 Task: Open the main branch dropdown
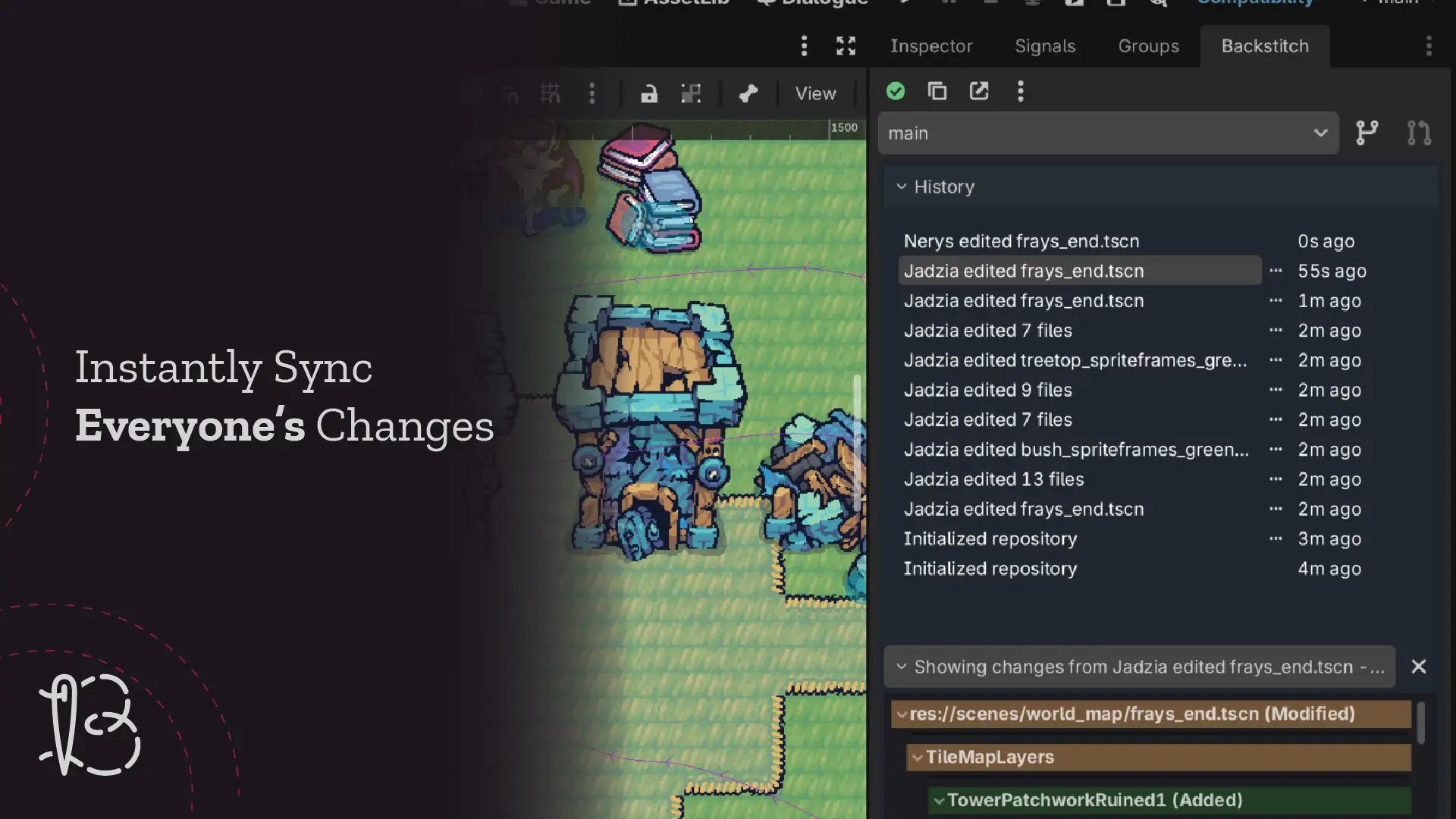1108,133
